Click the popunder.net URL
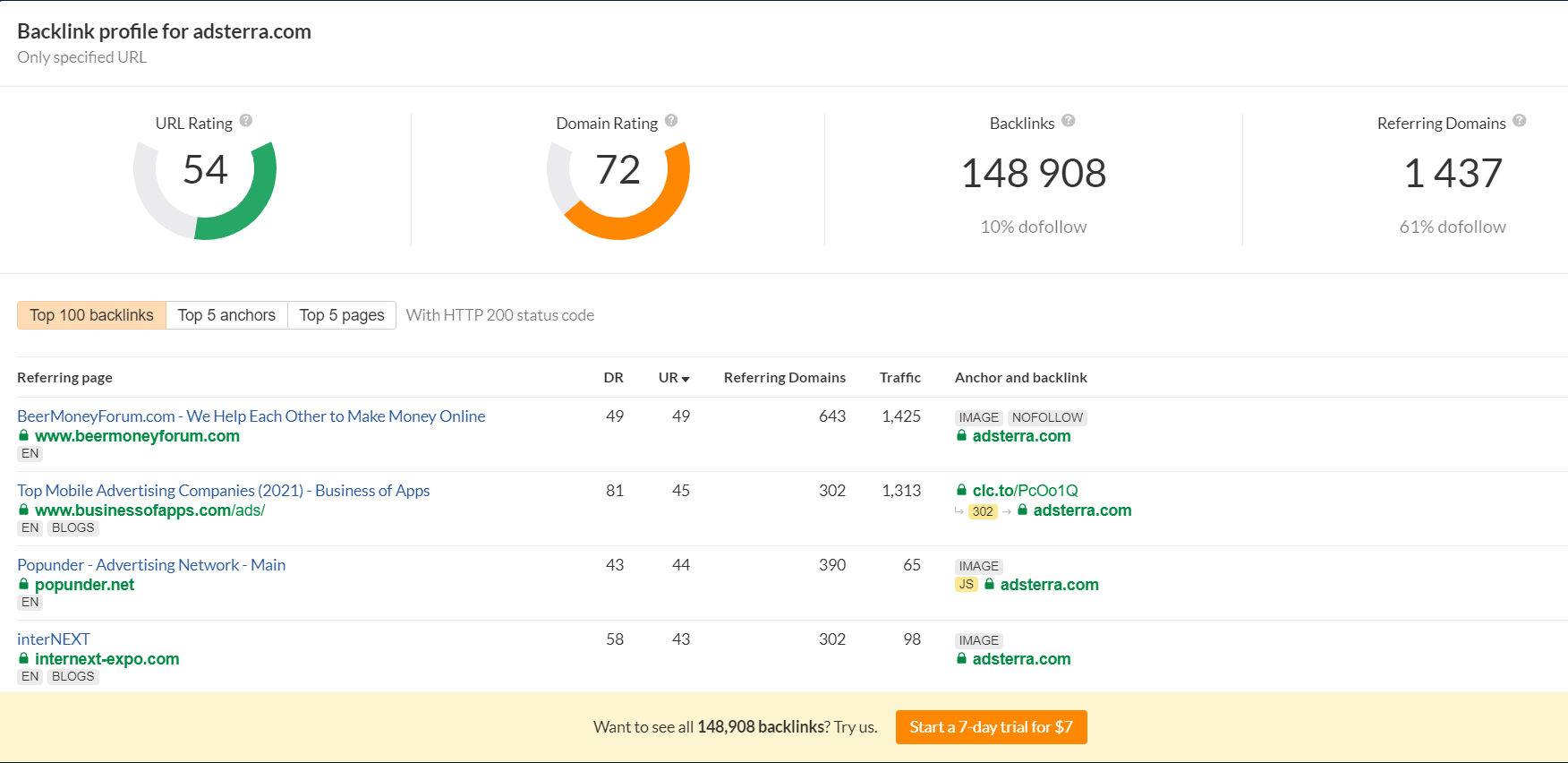1568x763 pixels. click(84, 585)
